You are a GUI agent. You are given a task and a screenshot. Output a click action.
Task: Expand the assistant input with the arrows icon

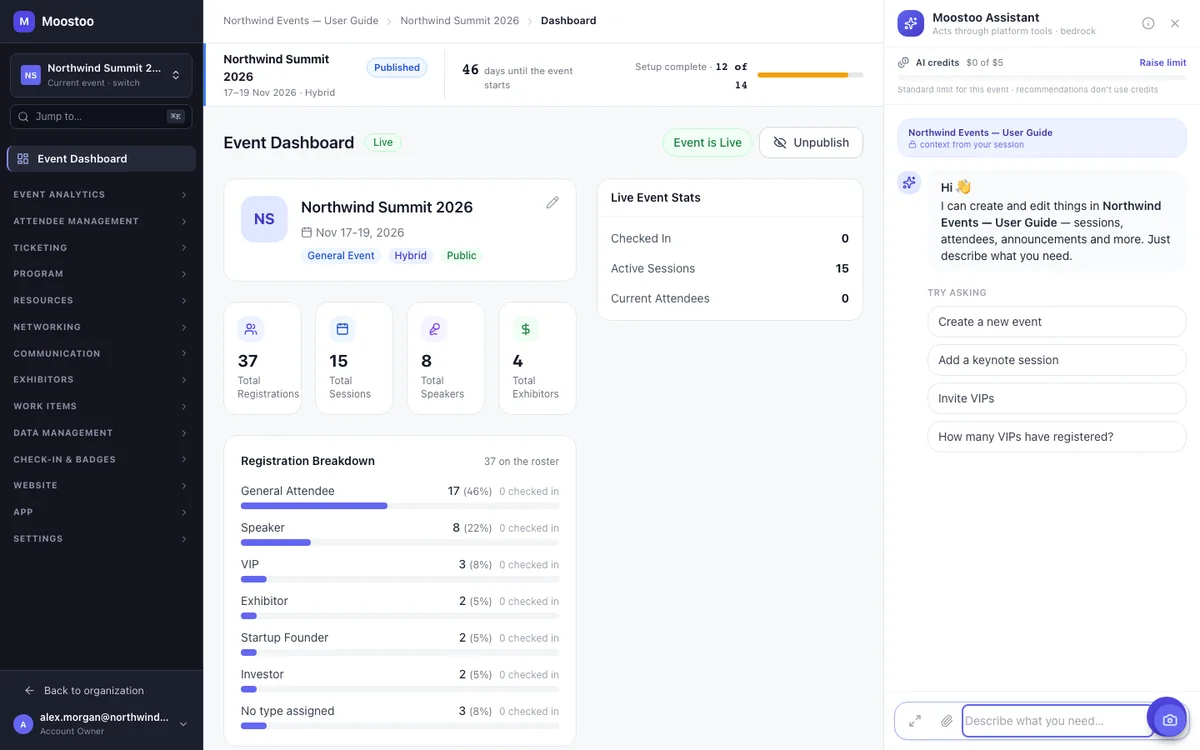point(915,720)
